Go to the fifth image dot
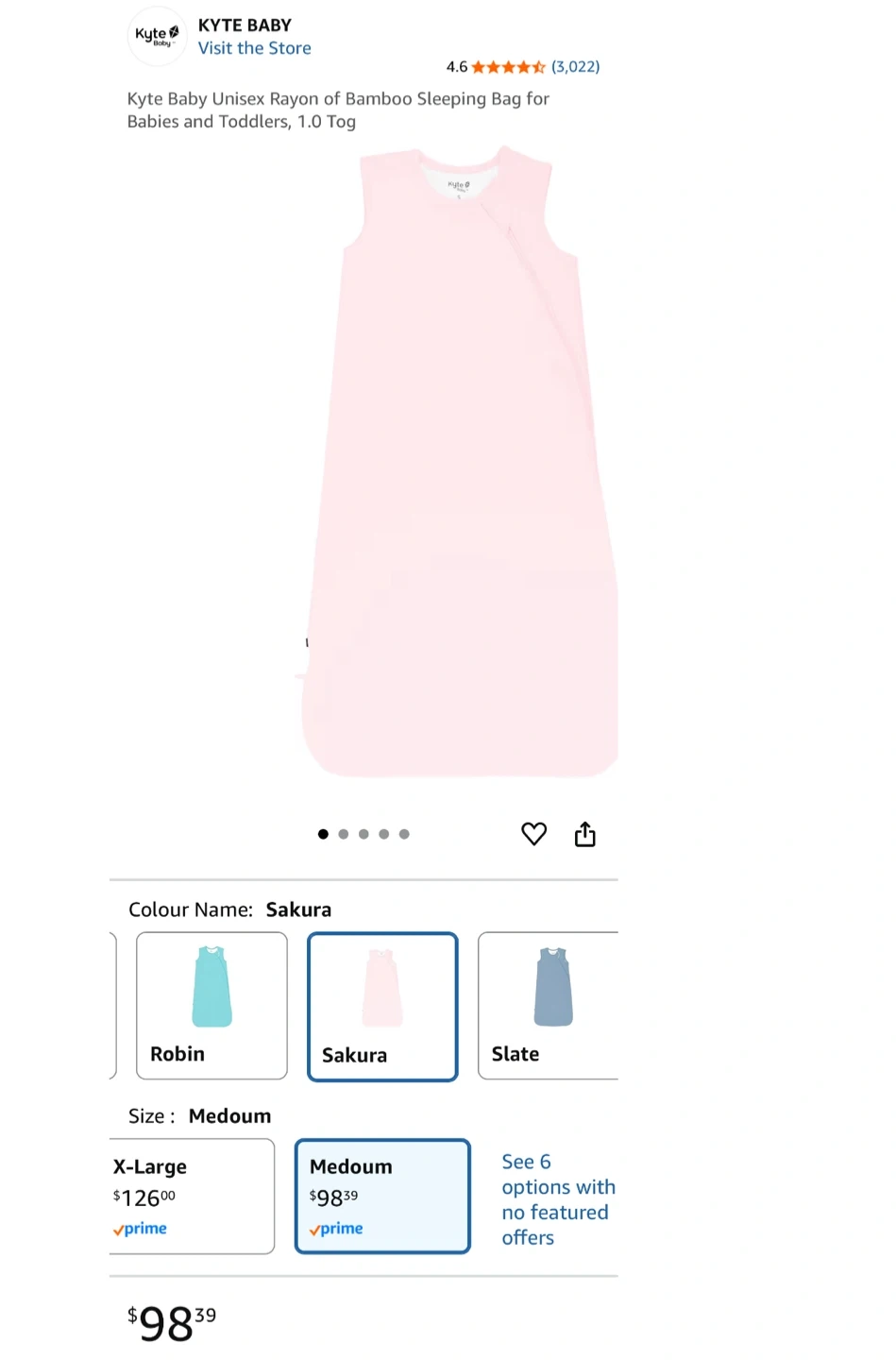The image size is (896, 1360). coord(404,834)
